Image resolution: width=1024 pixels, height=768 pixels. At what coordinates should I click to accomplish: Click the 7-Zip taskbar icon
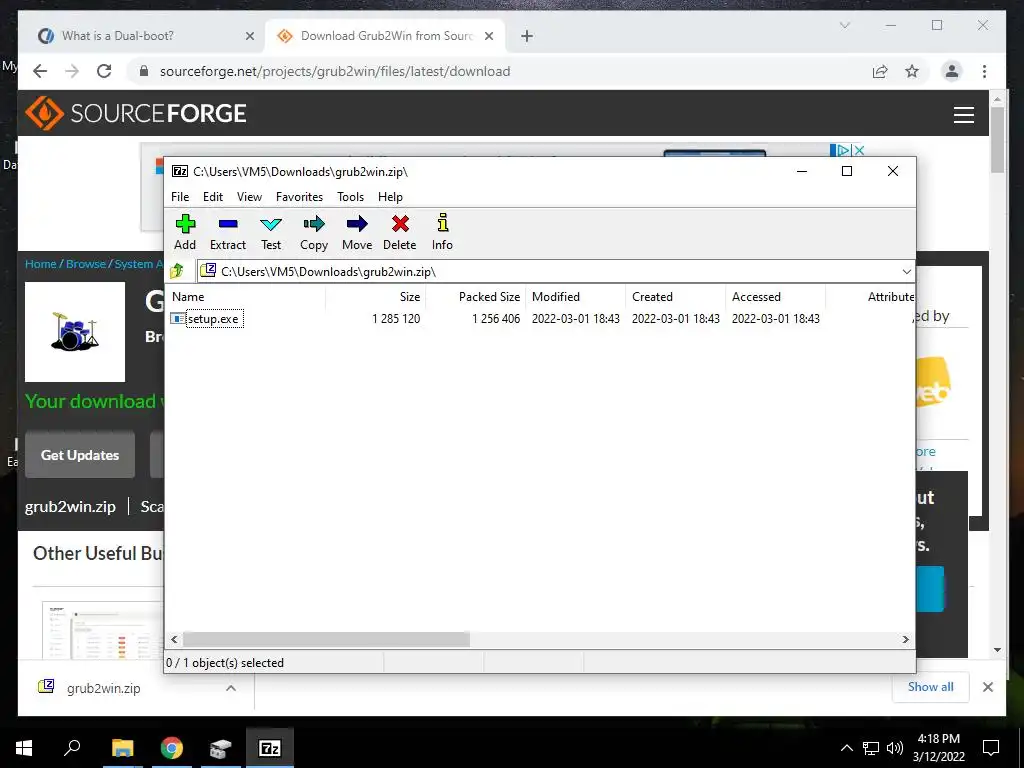(270, 748)
